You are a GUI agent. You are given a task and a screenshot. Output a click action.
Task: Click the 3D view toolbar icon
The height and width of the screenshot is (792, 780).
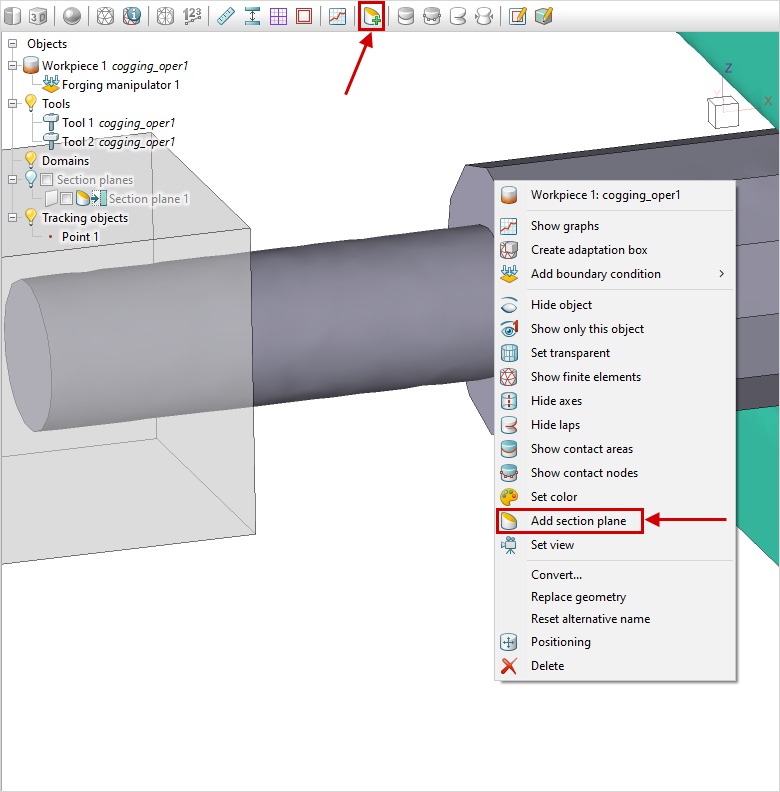click(x=38, y=16)
